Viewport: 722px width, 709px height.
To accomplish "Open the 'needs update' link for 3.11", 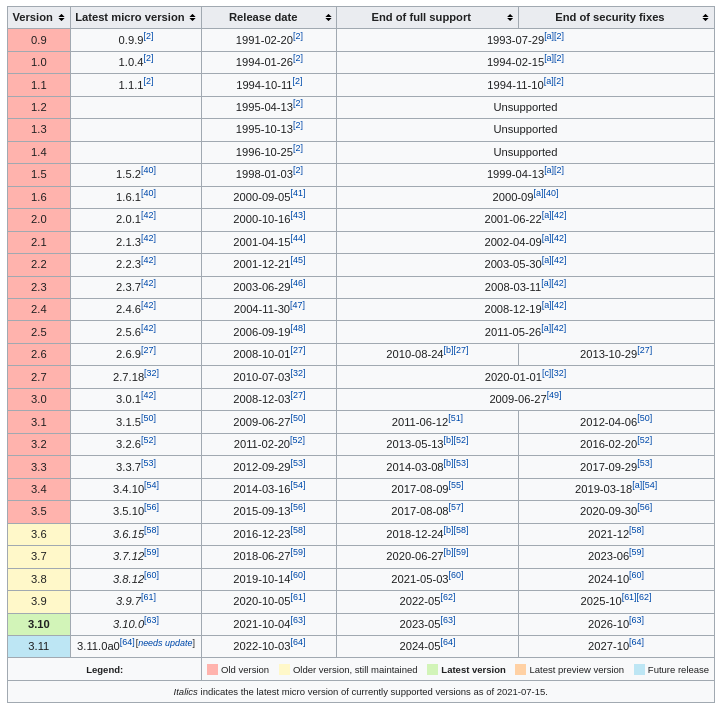I will [x=166, y=643].
